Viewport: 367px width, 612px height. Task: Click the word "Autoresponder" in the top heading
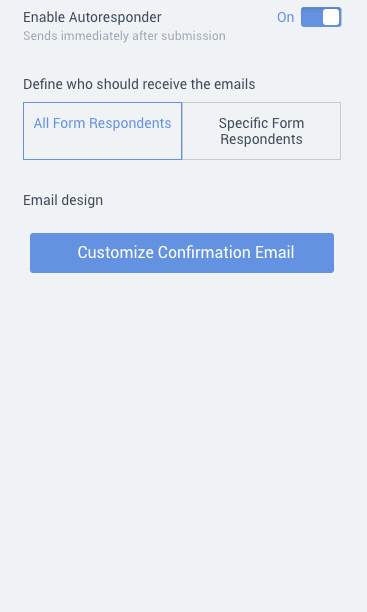[115, 17]
